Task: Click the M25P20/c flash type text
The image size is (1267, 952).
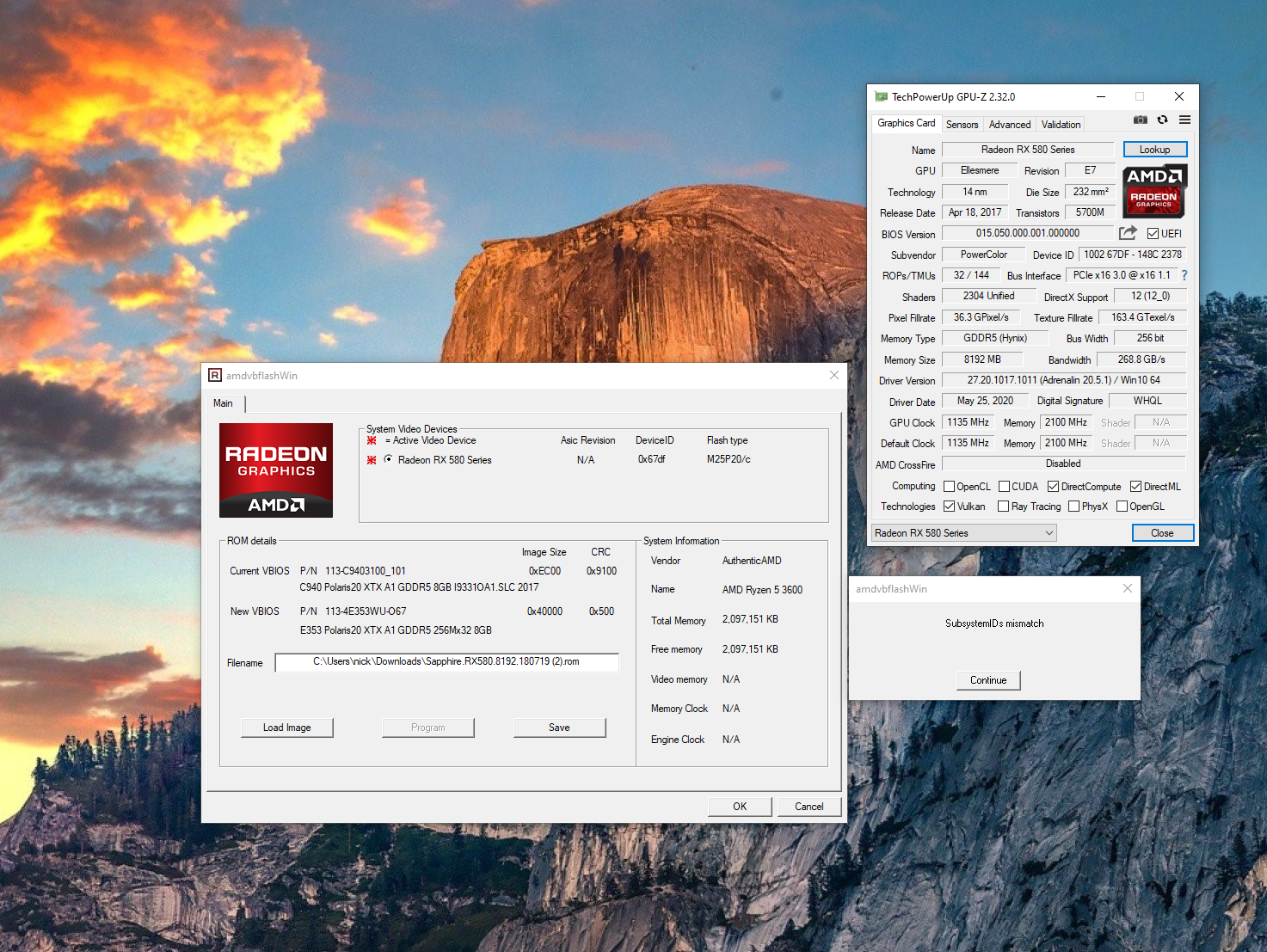Action: click(x=729, y=459)
